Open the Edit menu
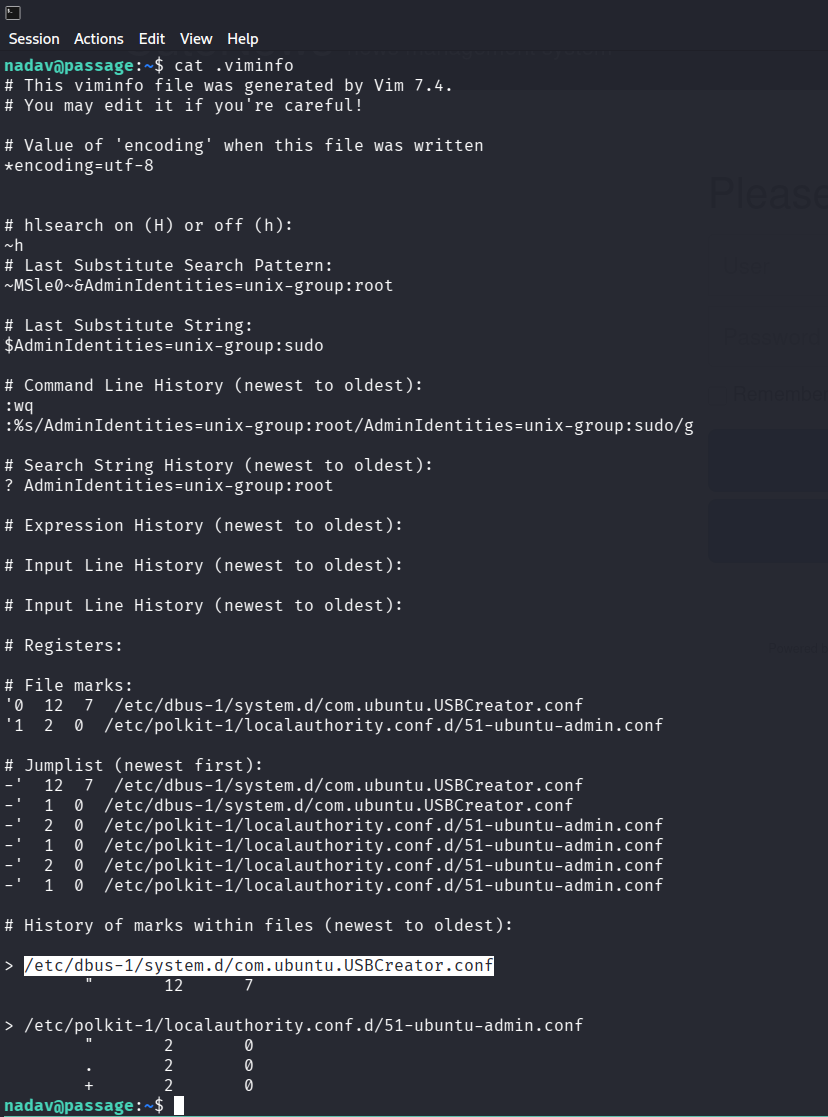828x1117 pixels. coord(152,39)
